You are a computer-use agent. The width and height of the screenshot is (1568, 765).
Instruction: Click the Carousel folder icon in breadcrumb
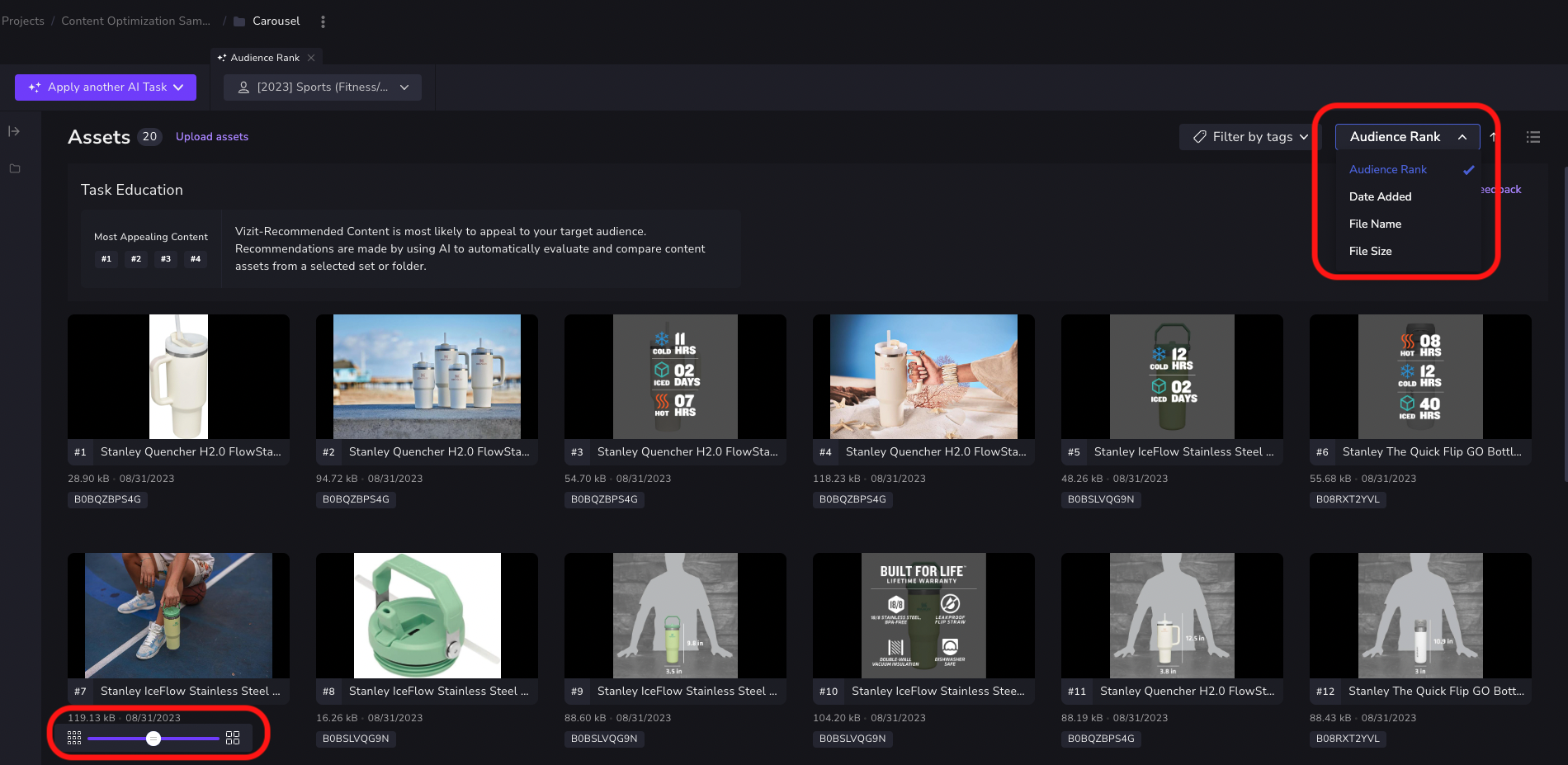(x=239, y=21)
